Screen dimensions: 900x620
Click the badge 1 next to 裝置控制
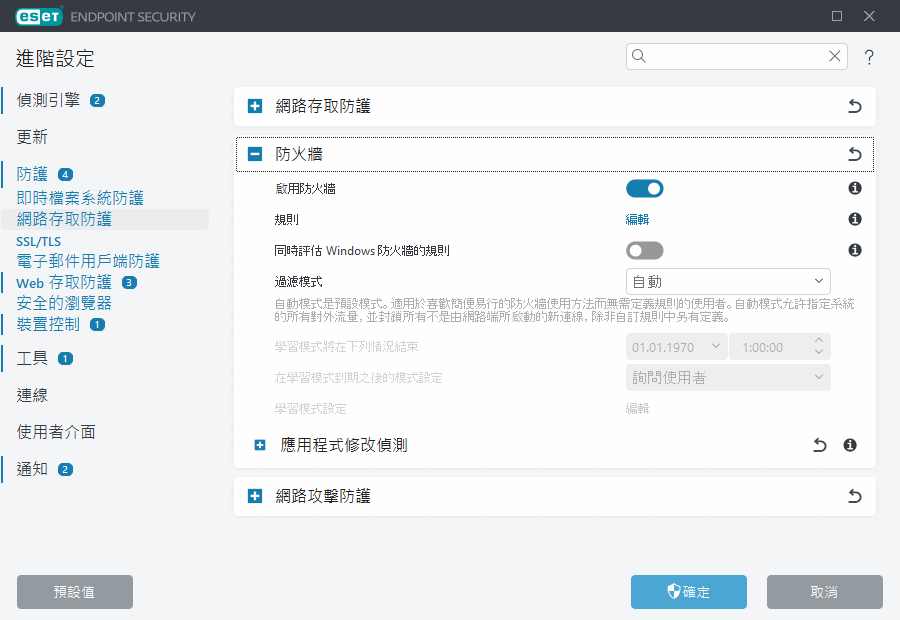[98, 324]
